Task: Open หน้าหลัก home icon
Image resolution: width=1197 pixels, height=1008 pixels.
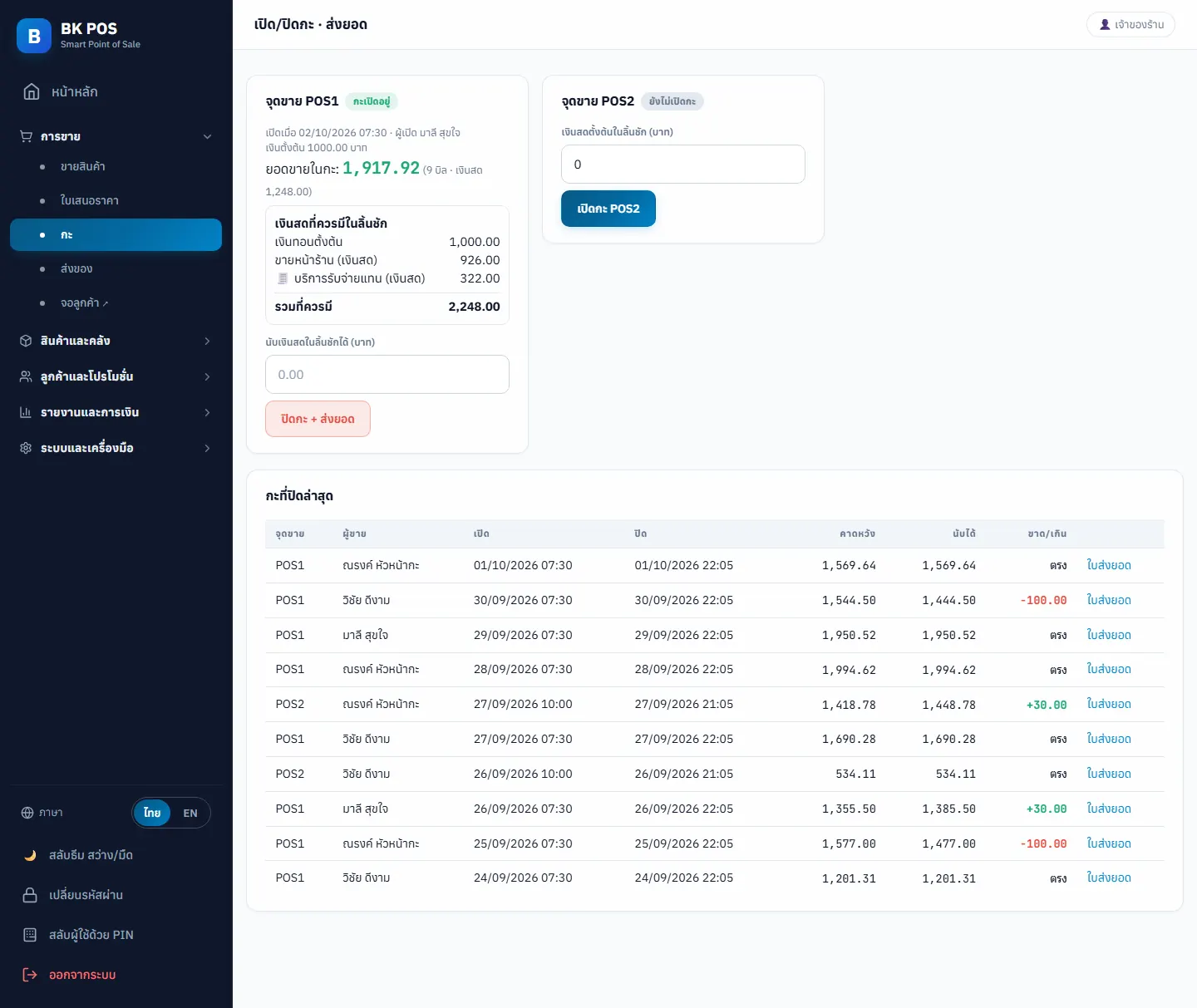Action: [x=32, y=91]
